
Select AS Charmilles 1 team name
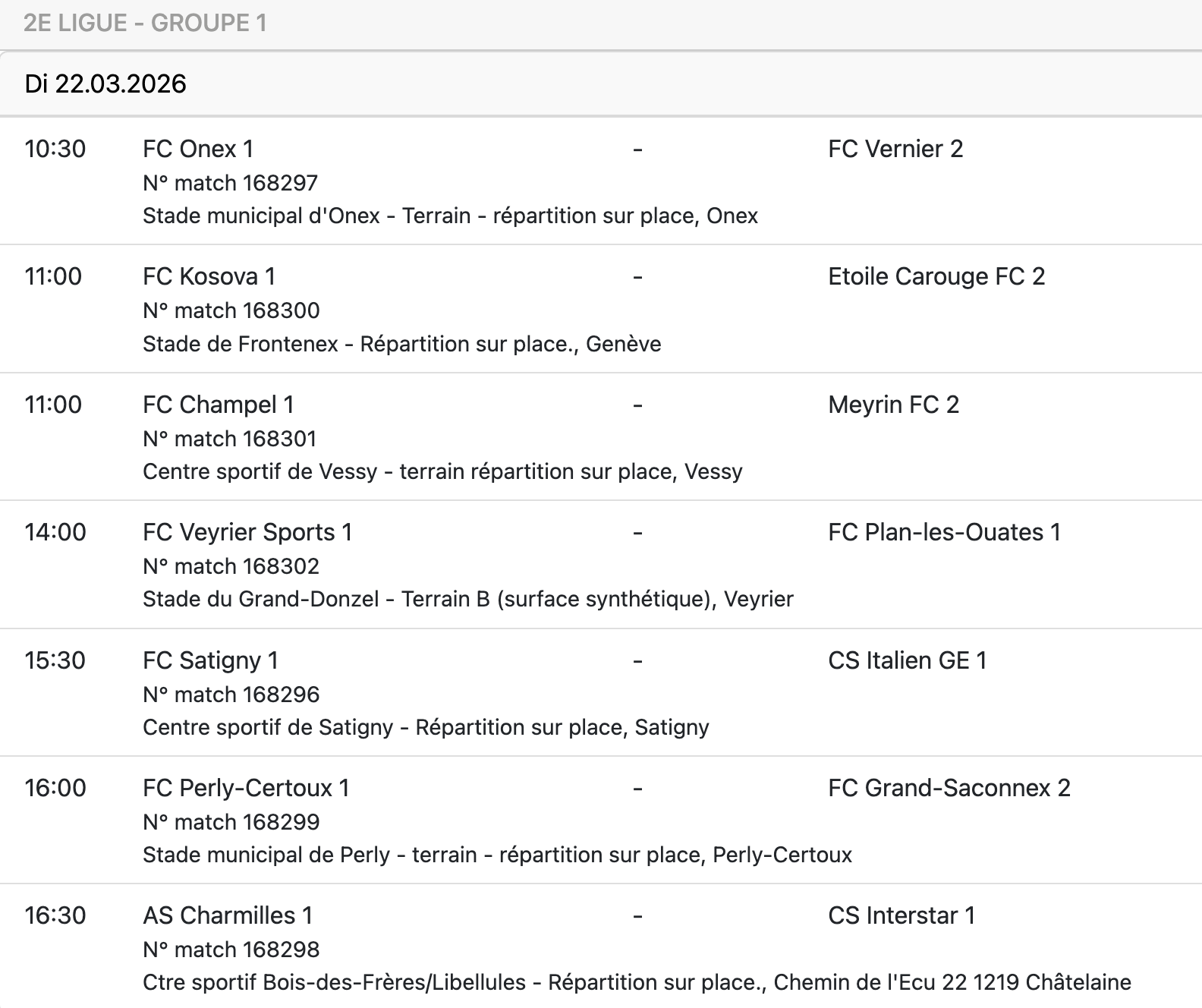228,915
